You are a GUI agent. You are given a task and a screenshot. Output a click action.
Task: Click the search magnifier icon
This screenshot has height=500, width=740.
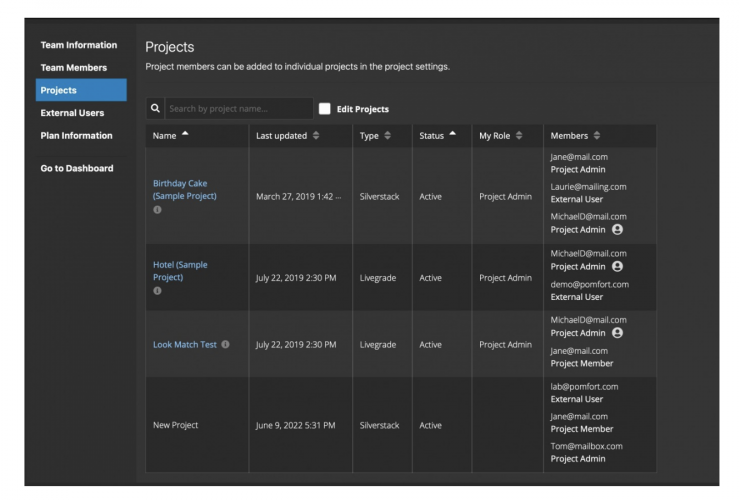(x=155, y=108)
